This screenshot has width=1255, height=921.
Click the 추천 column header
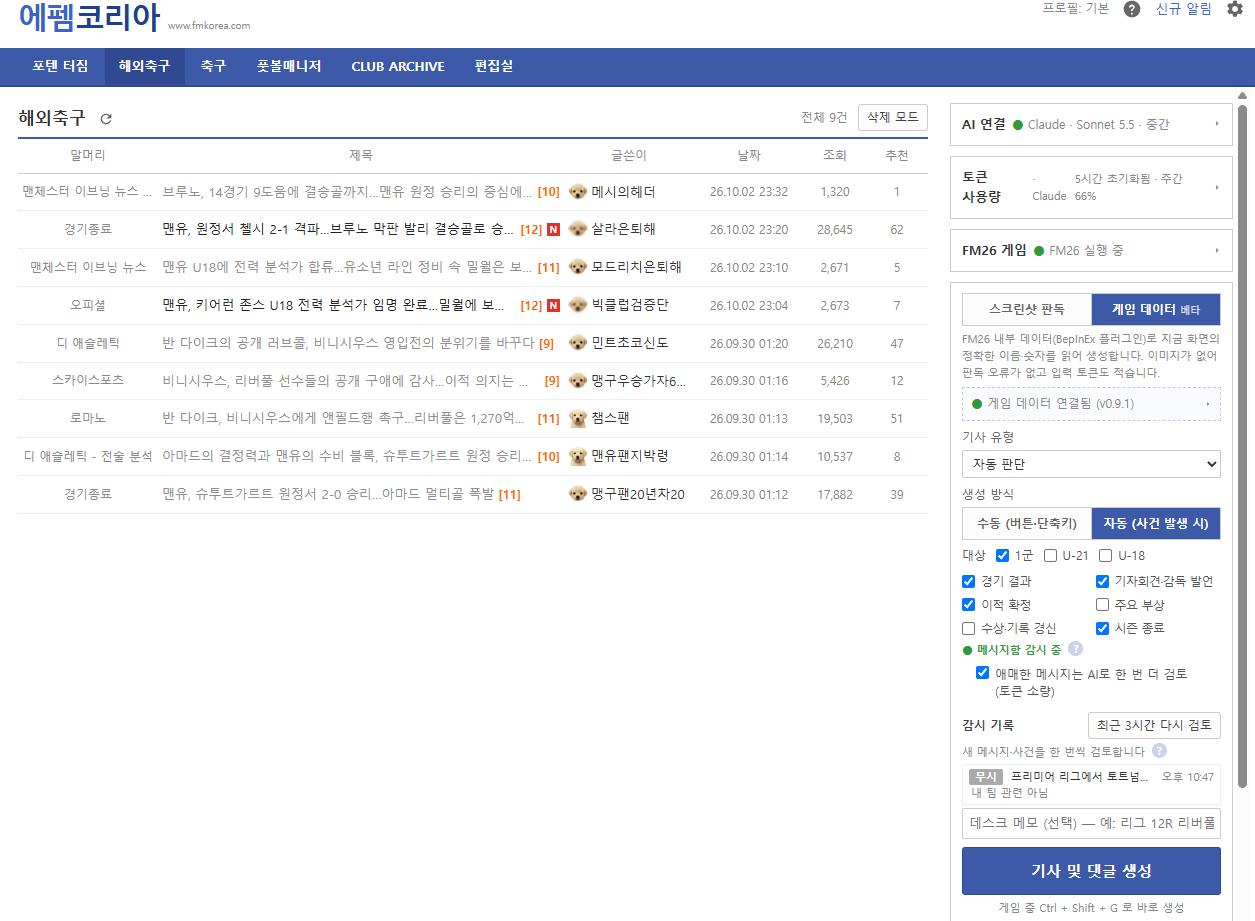pyautogui.click(x=896, y=156)
